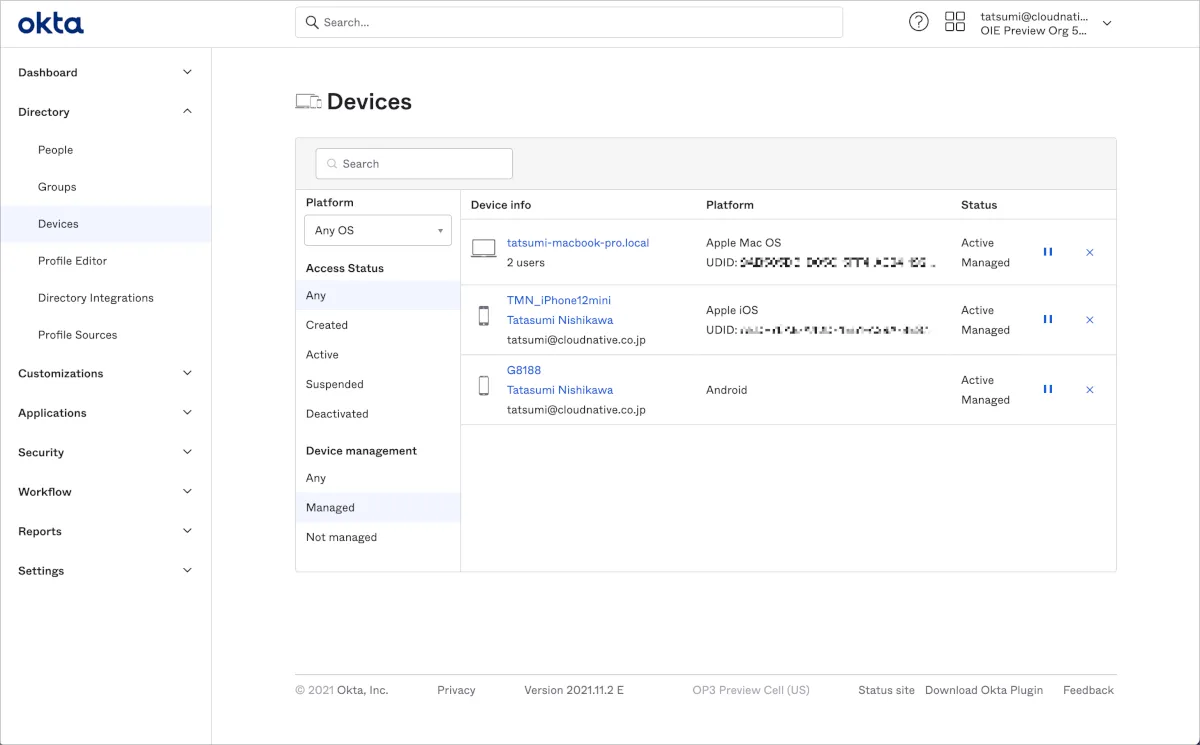Screen dimensions: 1200x745
Task: Suspend the tatsumi-macbook-pro.local device
Action: click(x=1048, y=252)
